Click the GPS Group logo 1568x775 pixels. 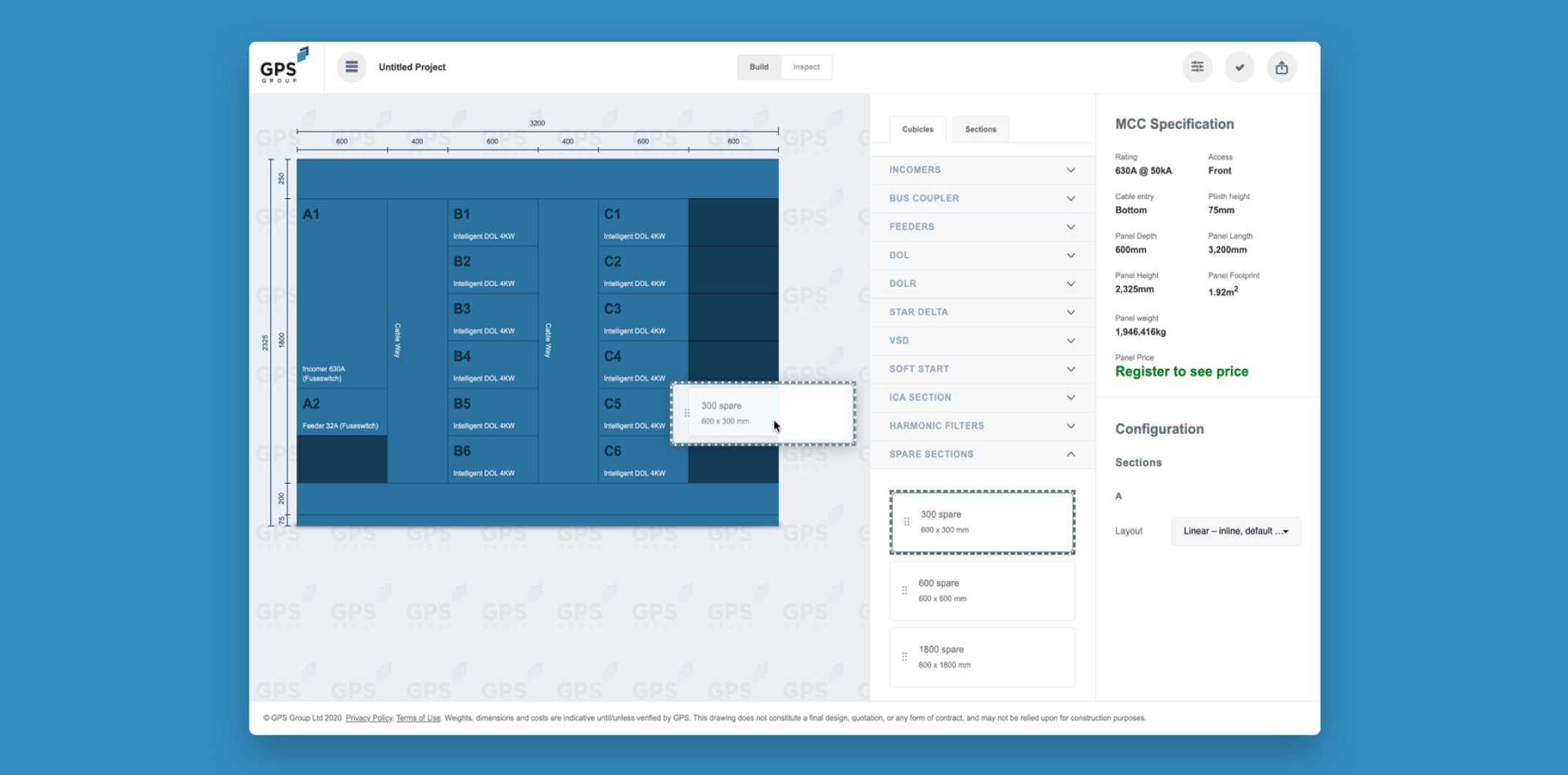point(285,67)
